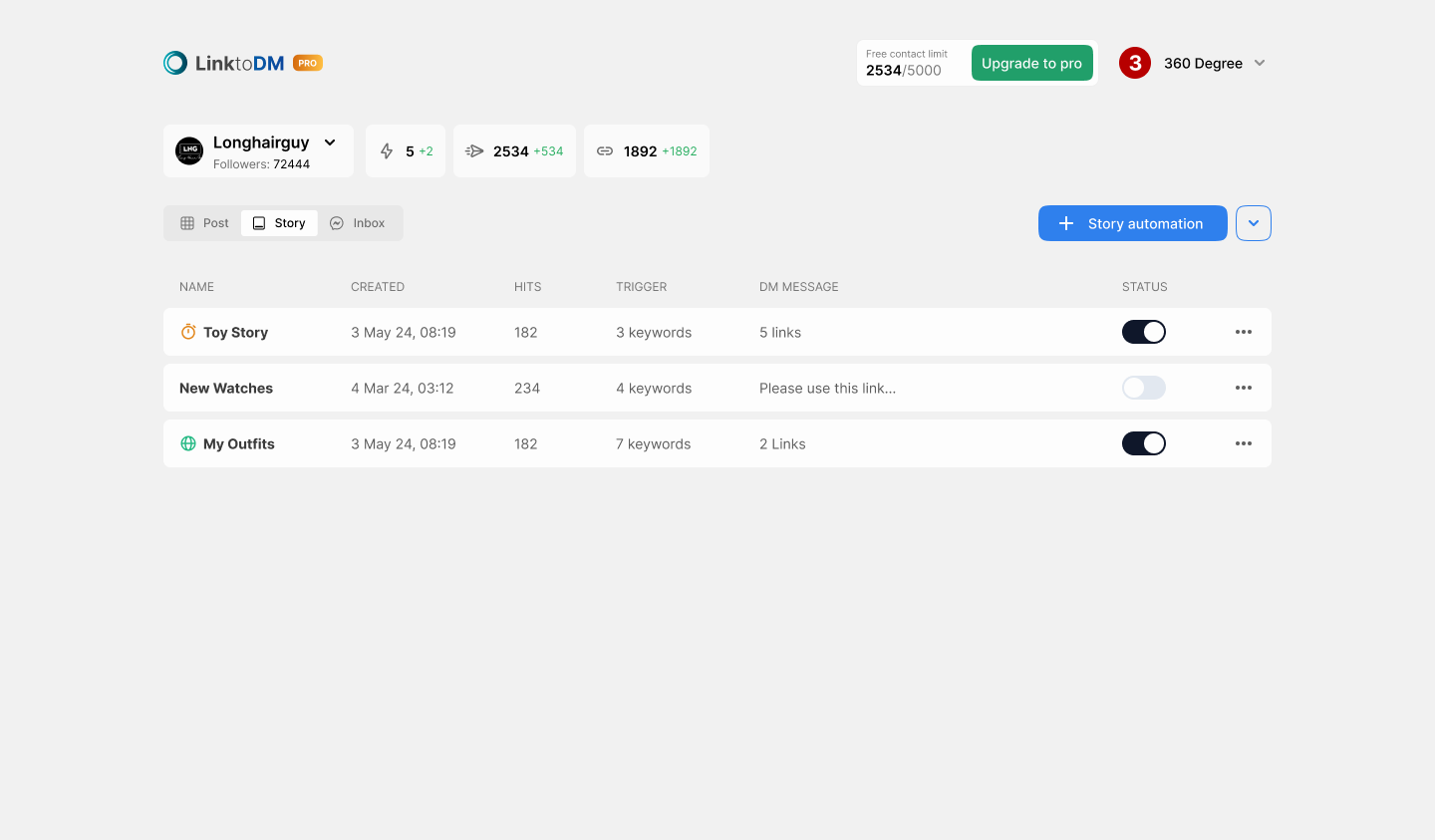
Task: Open the 360 Degree profile dropdown
Action: coord(1260,63)
